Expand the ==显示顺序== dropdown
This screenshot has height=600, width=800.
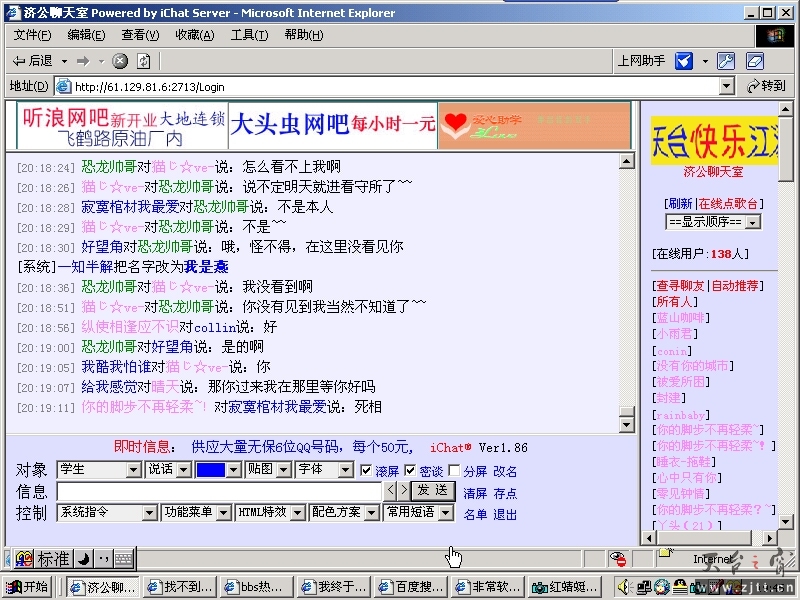[712, 222]
